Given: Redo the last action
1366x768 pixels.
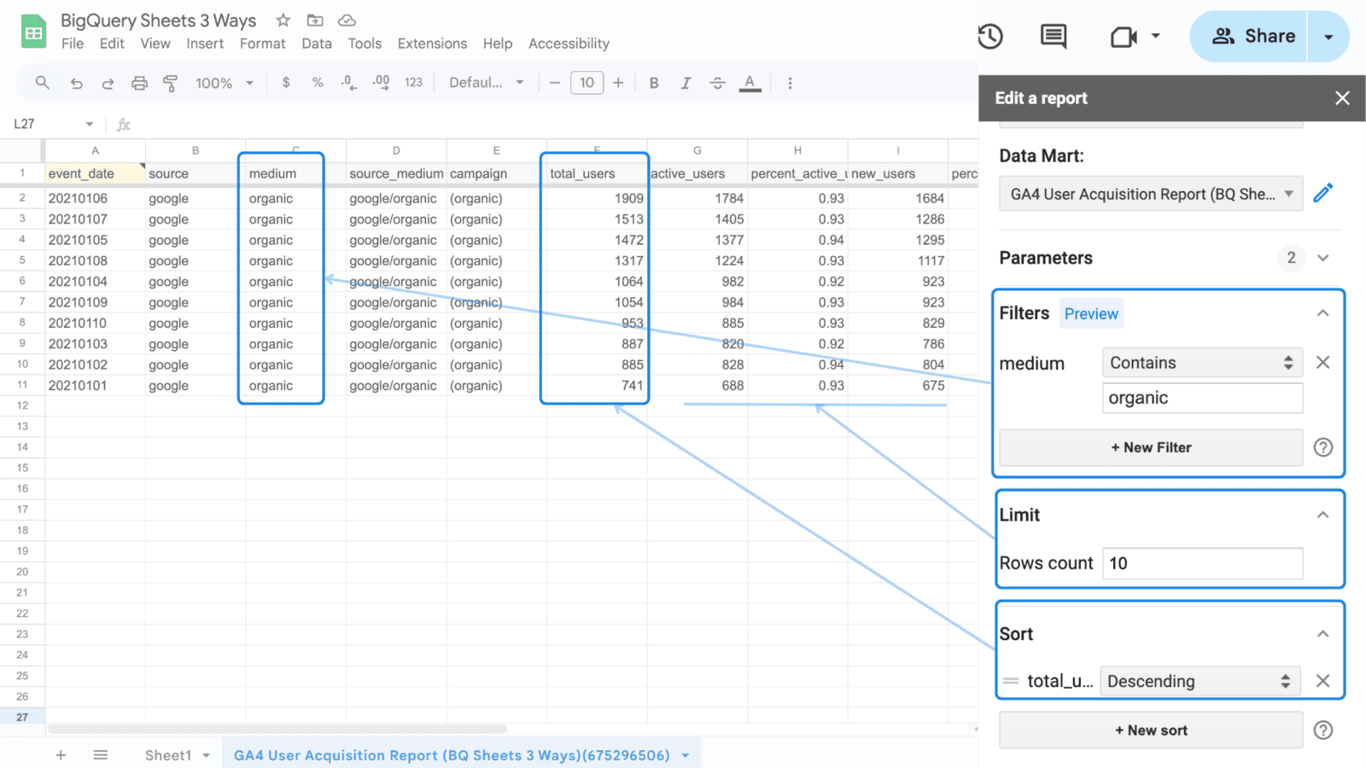Looking at the screenshot, I should coord(107,83).
